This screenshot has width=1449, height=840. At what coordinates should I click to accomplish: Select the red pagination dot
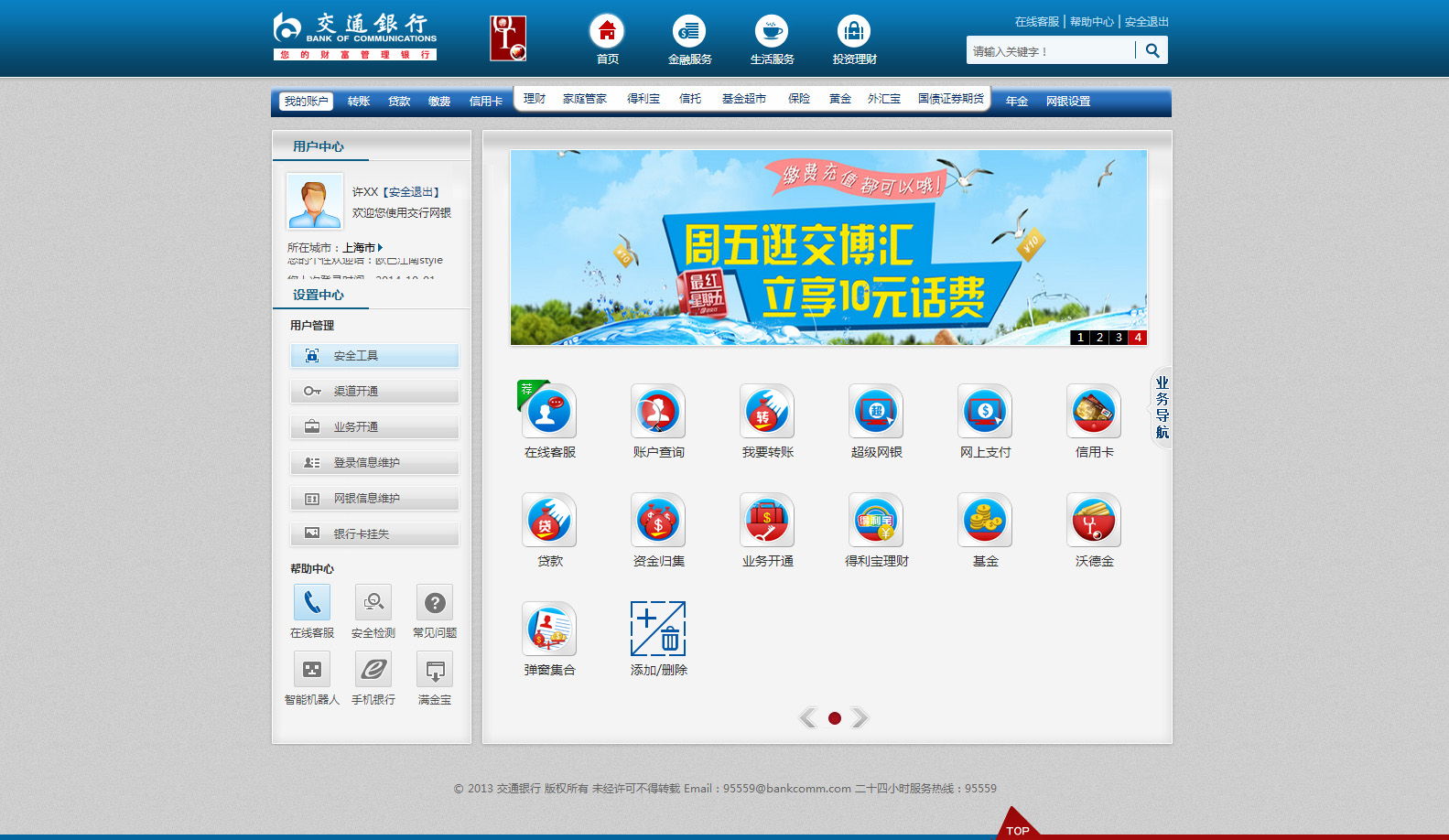835,718
